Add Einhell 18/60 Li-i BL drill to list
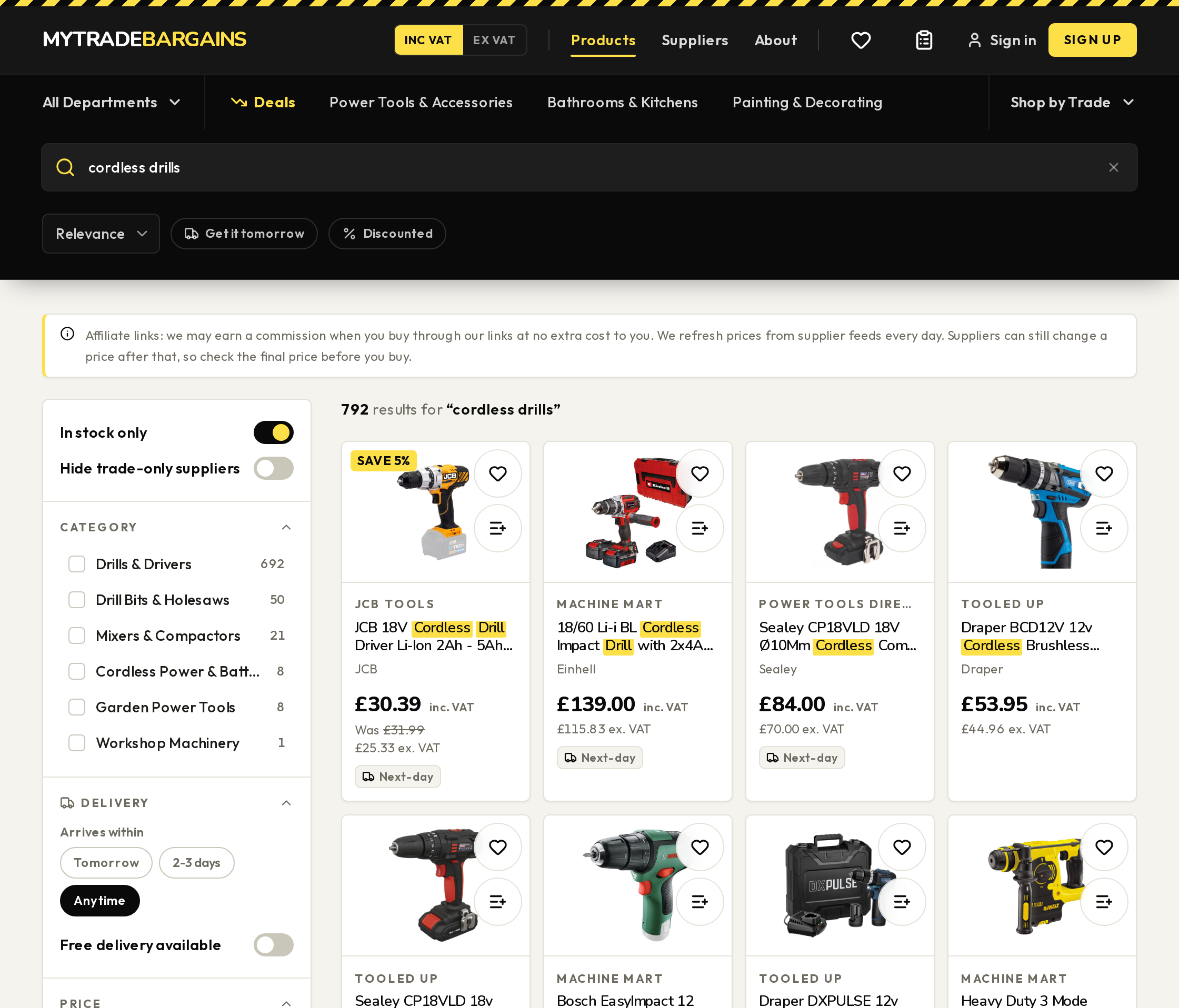 [x=700, y=528]
